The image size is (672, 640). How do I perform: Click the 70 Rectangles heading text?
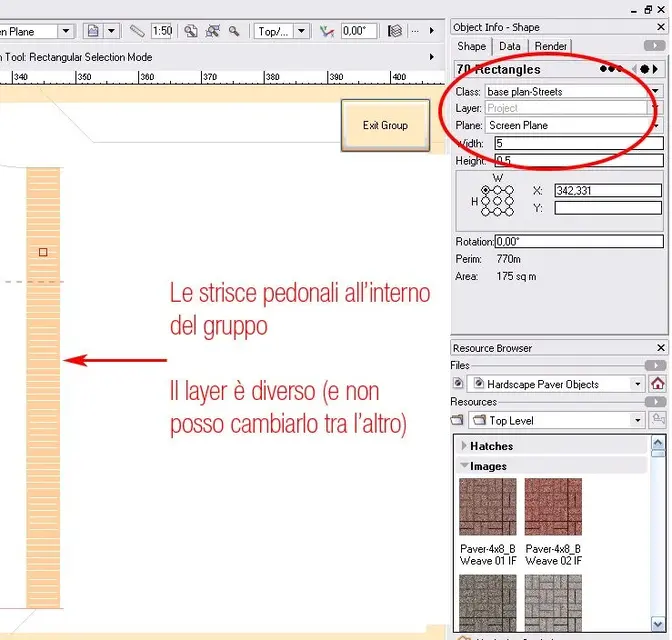pyautogui.click(x=498, y=69)
